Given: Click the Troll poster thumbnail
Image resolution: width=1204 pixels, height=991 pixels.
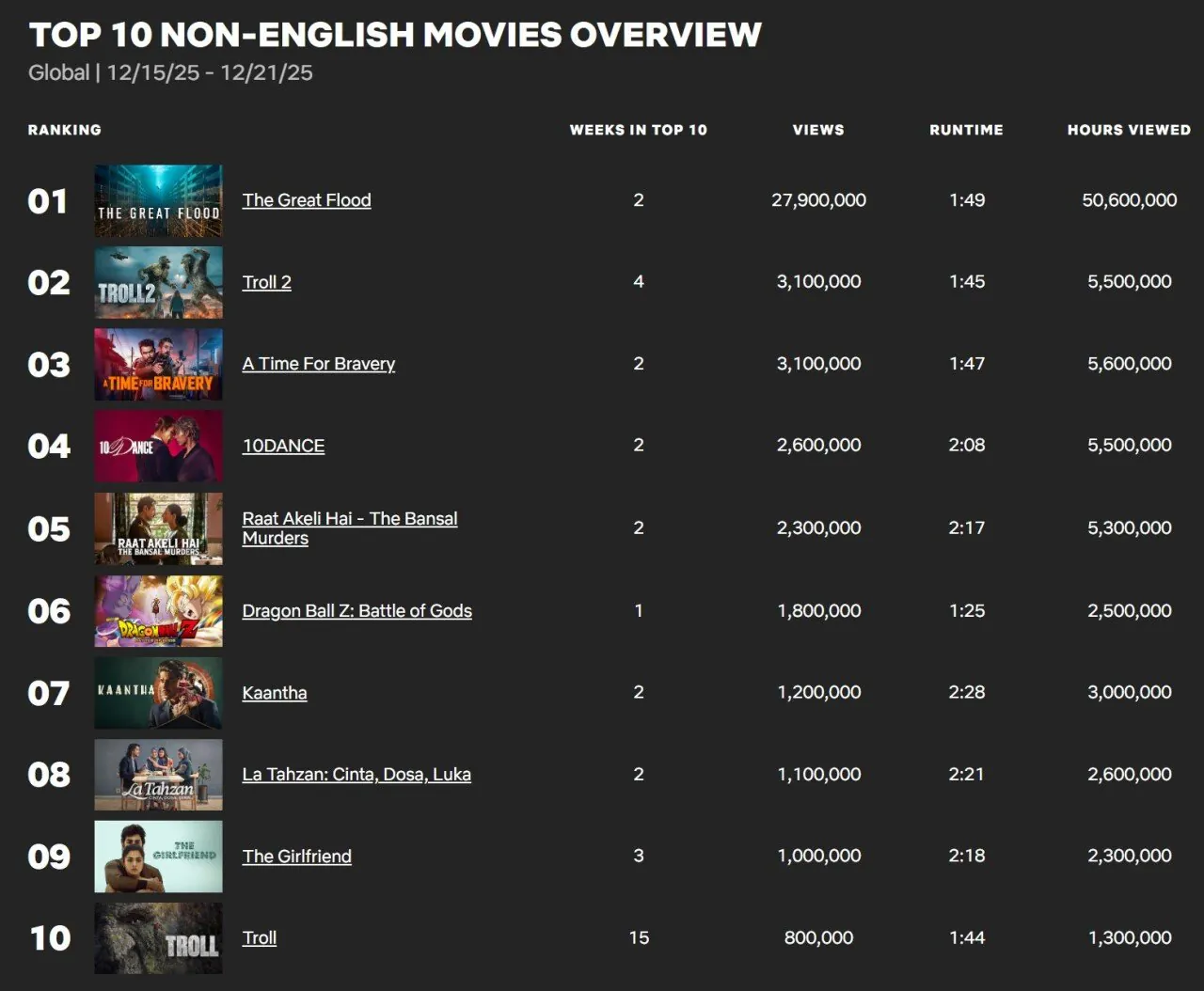Looking at the screenshot, I should pyautogui.click(x=158, y=938).
